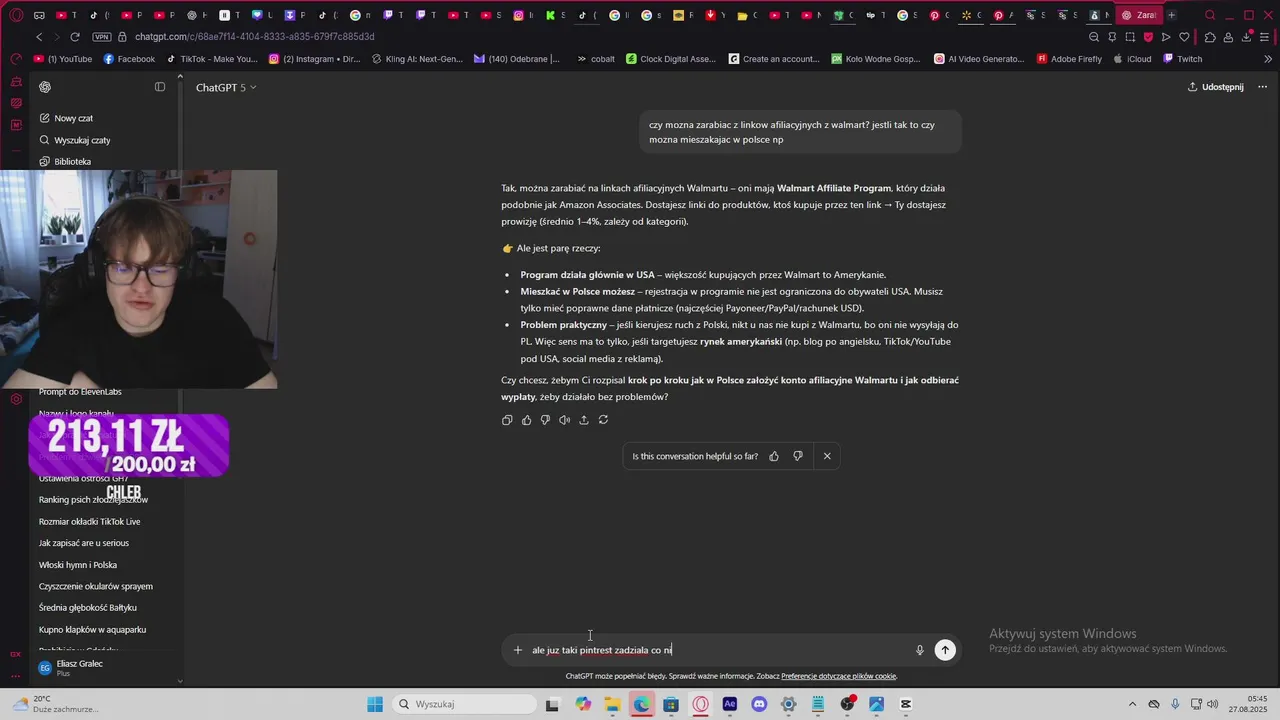Click the thumbs down below the response
Screen dimensions: 1280x720
tap(545, 420)
